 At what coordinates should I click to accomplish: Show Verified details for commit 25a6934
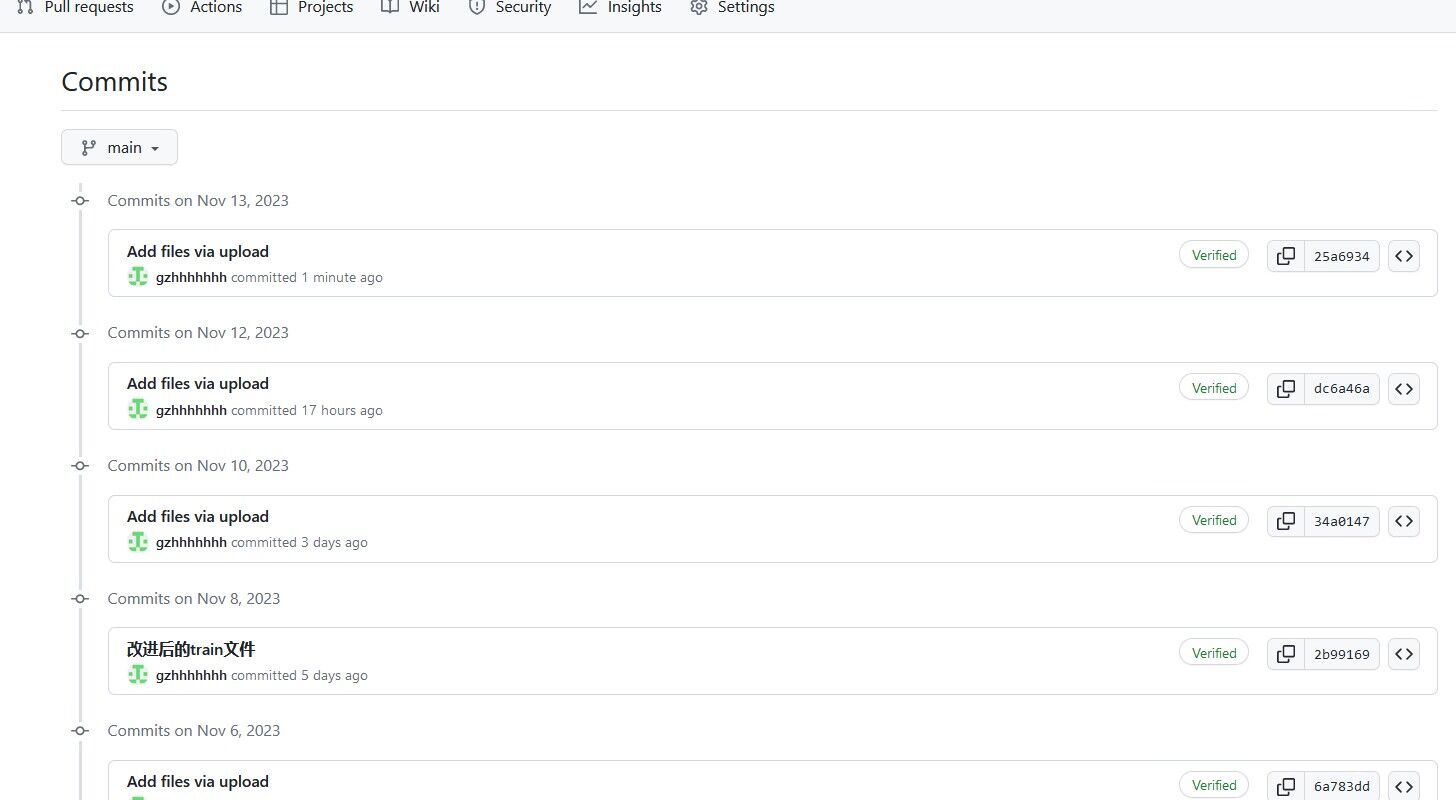coord(1214,256)
